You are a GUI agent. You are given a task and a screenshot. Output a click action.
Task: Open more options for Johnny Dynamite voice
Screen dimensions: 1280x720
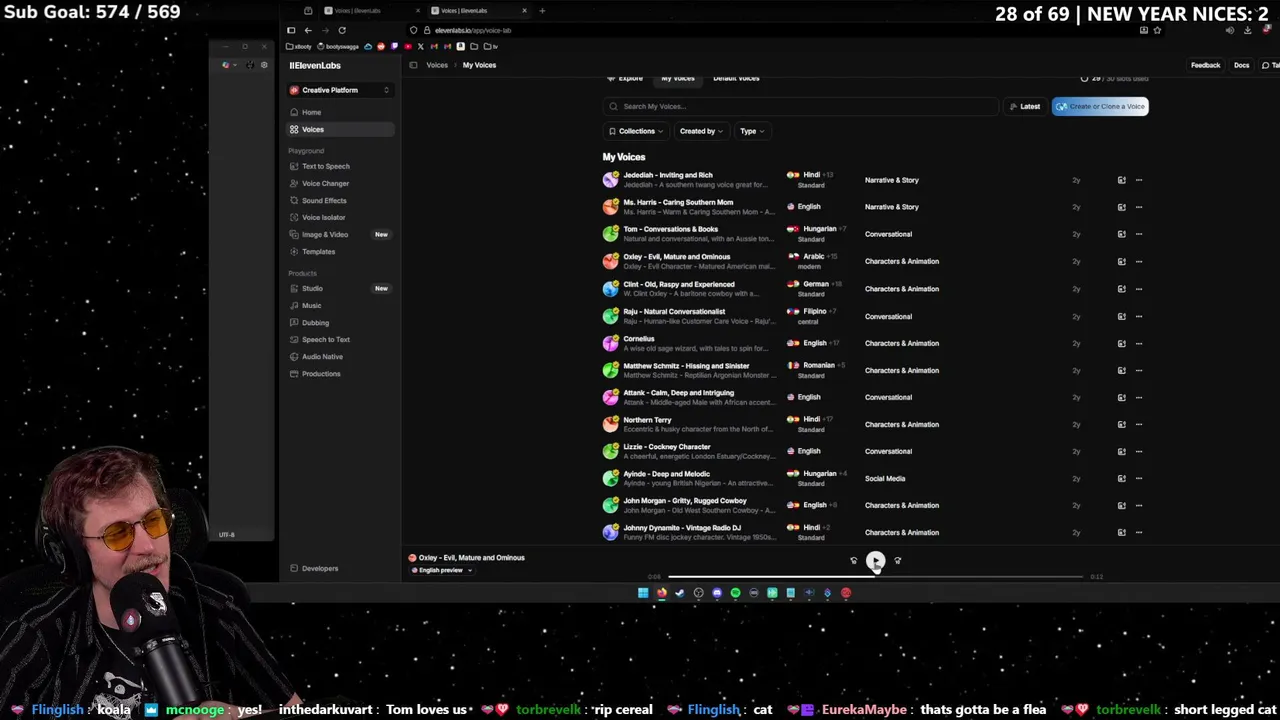pyautogui.click(x=1138, y=532)
